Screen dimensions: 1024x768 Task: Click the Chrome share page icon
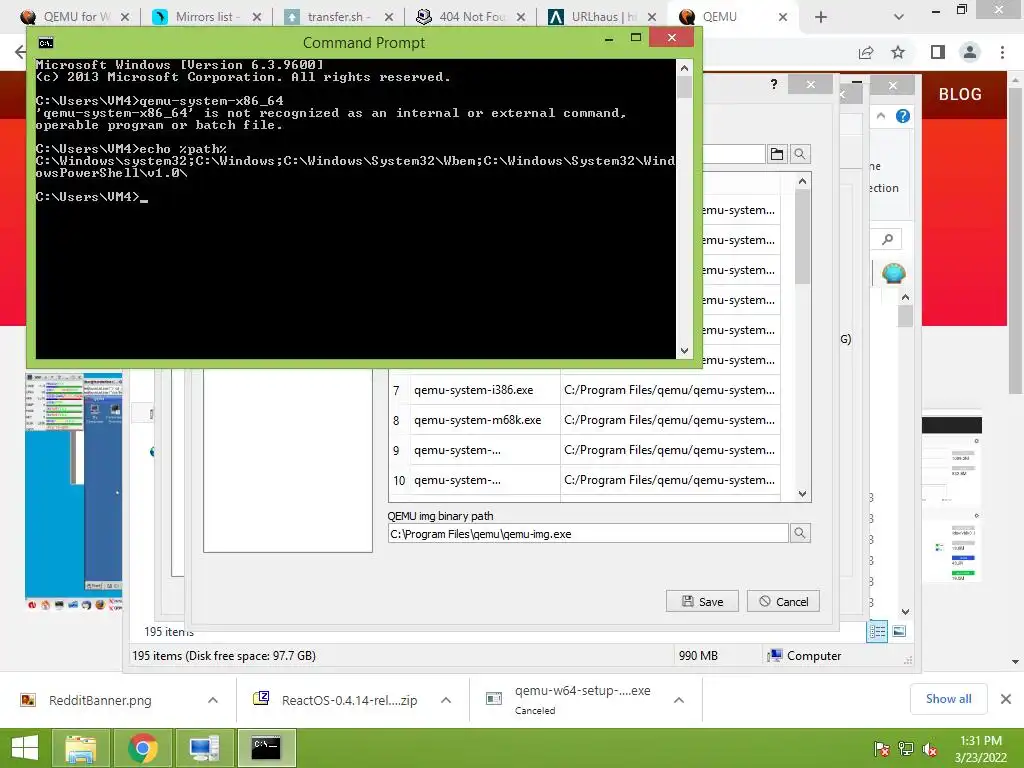(x=866, y=52)
